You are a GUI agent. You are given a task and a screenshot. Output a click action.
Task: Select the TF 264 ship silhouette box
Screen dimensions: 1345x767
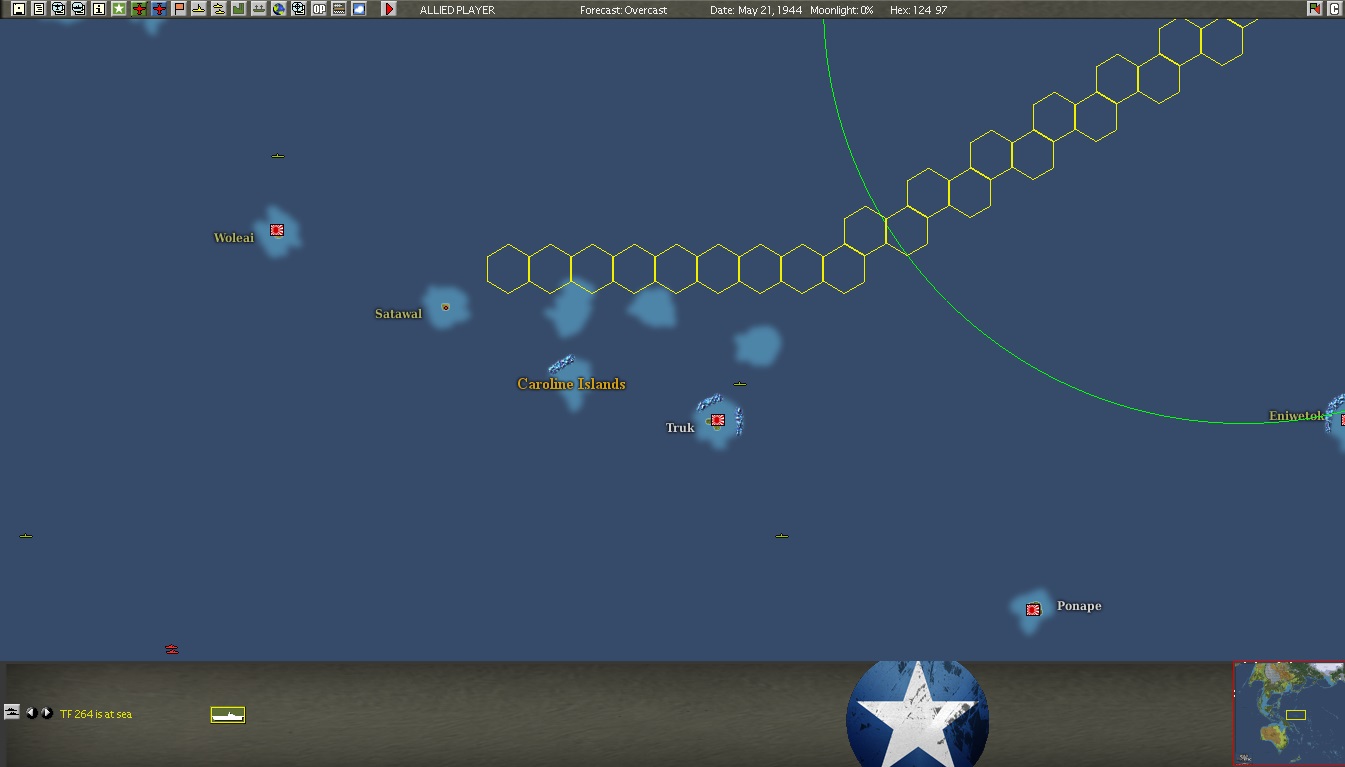[x=228, y=714]
